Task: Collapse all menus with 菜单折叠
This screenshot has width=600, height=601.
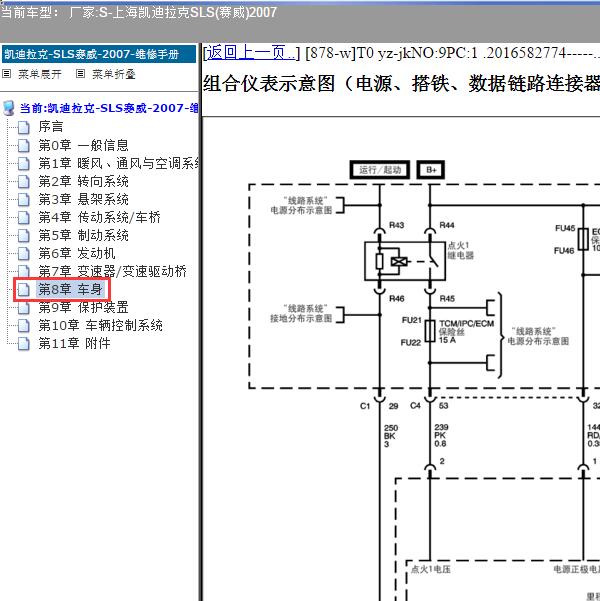Action: click(114, 74)
